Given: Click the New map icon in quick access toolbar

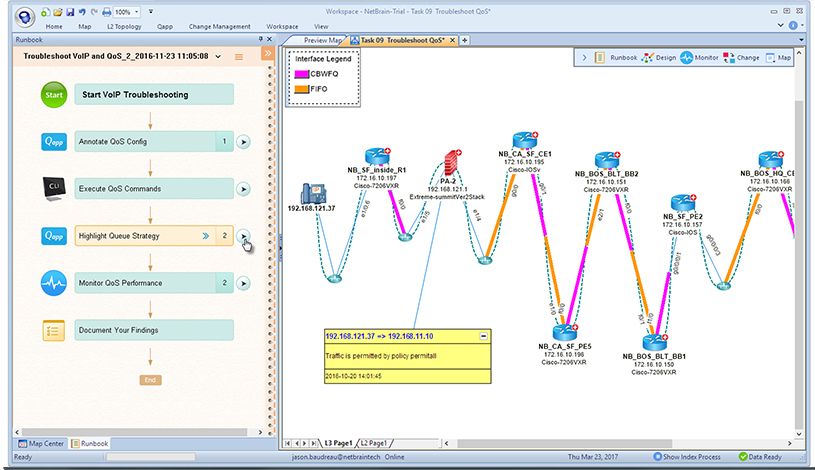Looking at the screenshot, I should [x=45, y=11].
